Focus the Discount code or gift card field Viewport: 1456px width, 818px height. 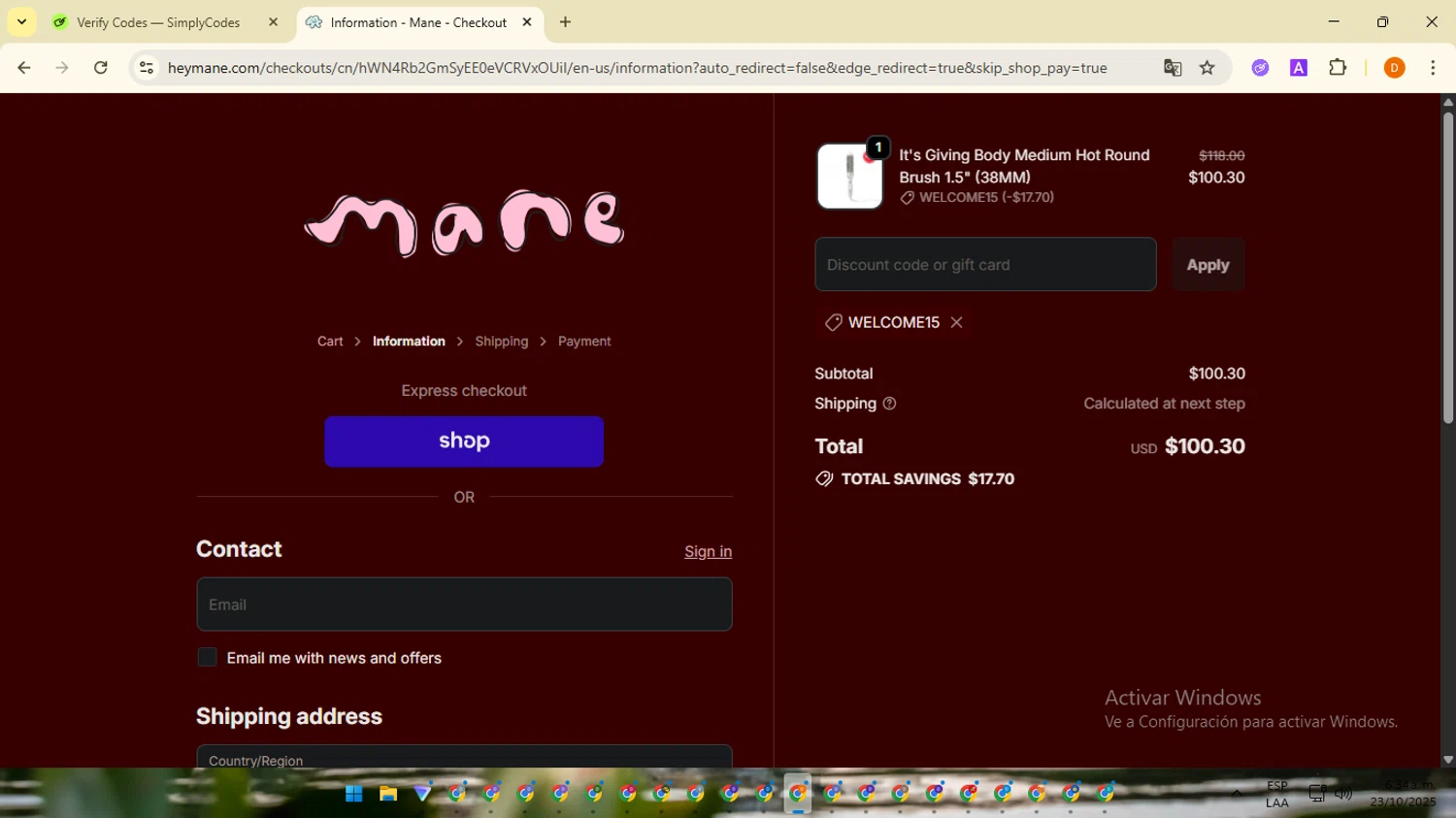tap(985, 264)
